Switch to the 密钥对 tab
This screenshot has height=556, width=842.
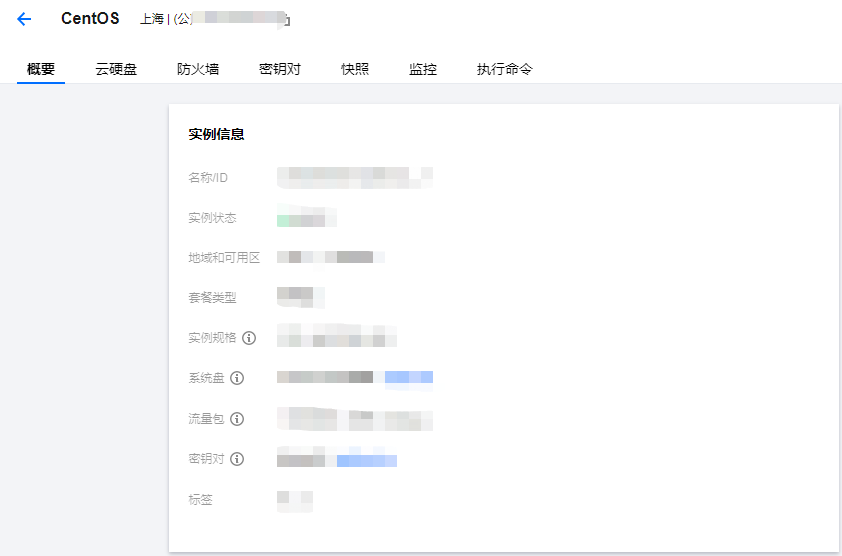(x=280, y=69)
